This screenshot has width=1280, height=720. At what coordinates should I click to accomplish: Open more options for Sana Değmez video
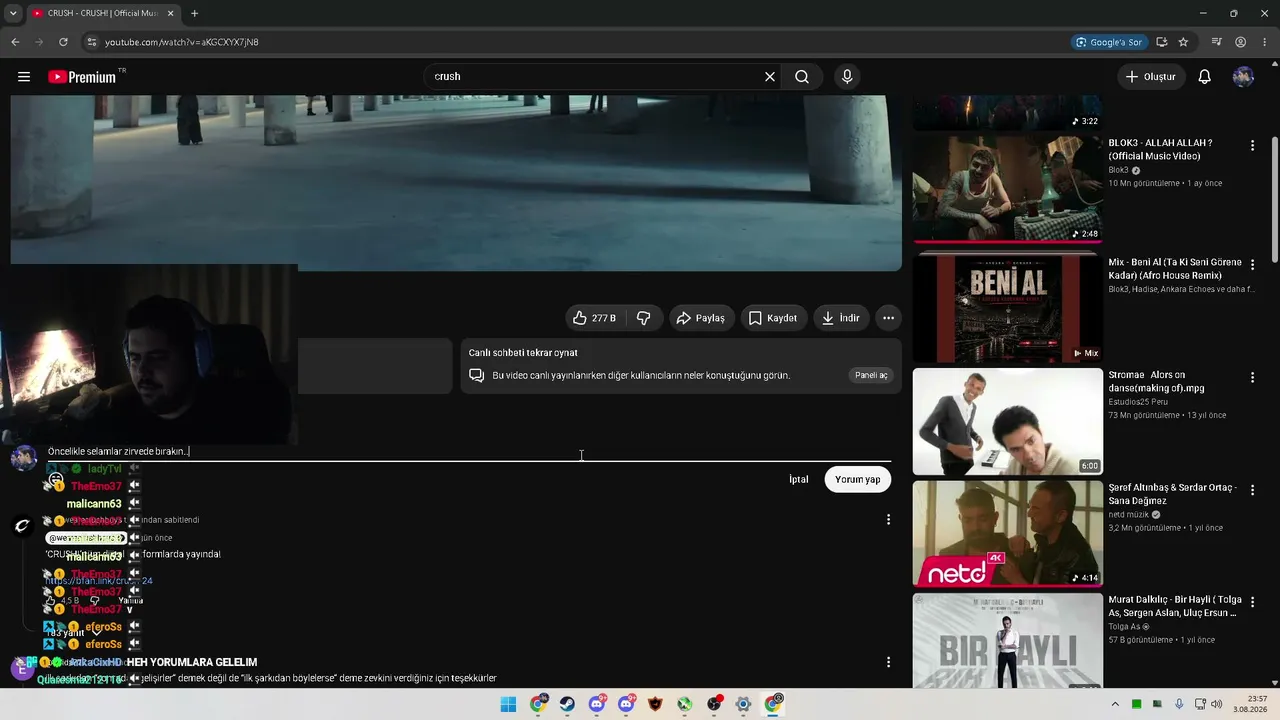click(1252, 490)
